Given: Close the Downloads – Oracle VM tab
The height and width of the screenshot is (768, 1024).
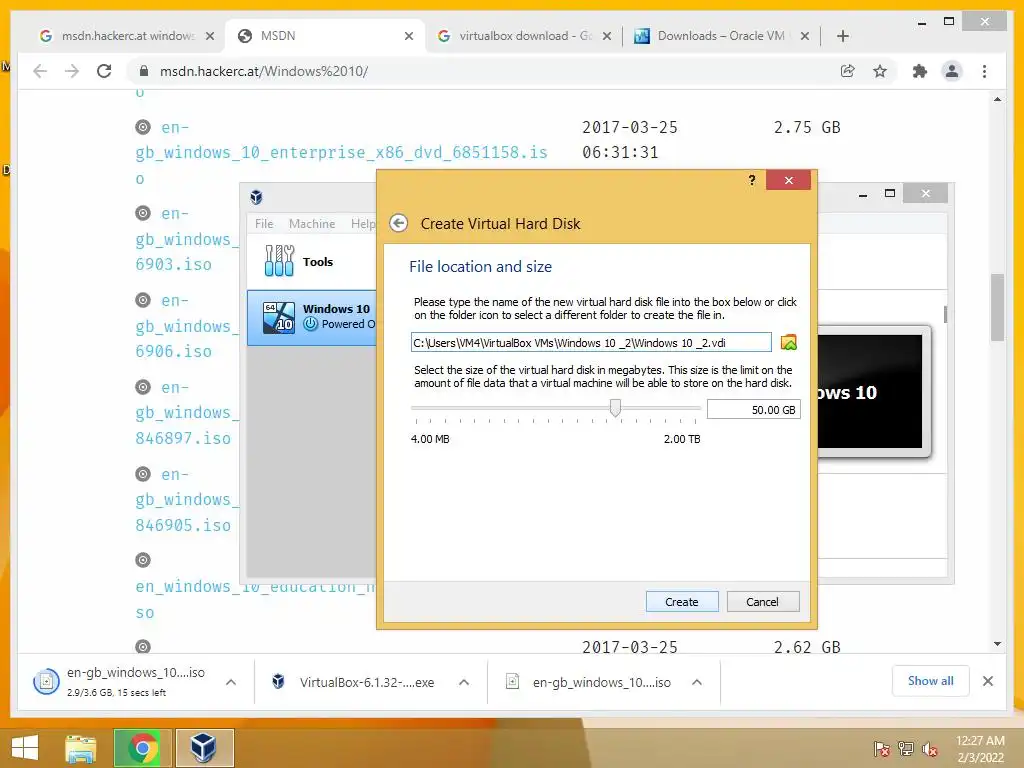Looking at the screenshot, I should (805, 36).
